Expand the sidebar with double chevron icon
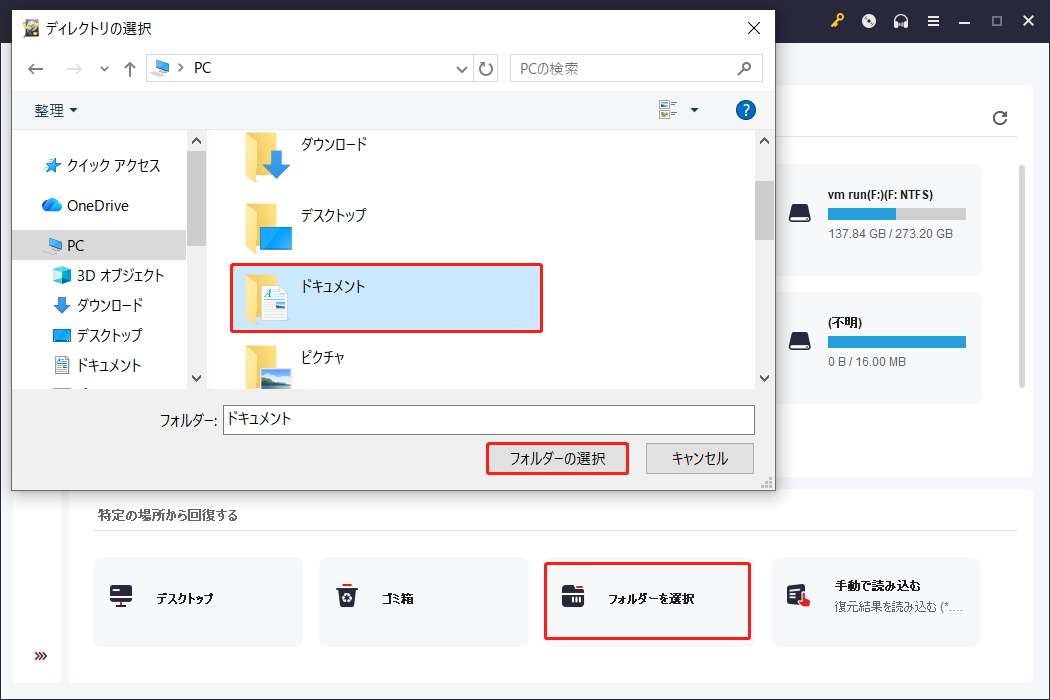 coord(41,656)
